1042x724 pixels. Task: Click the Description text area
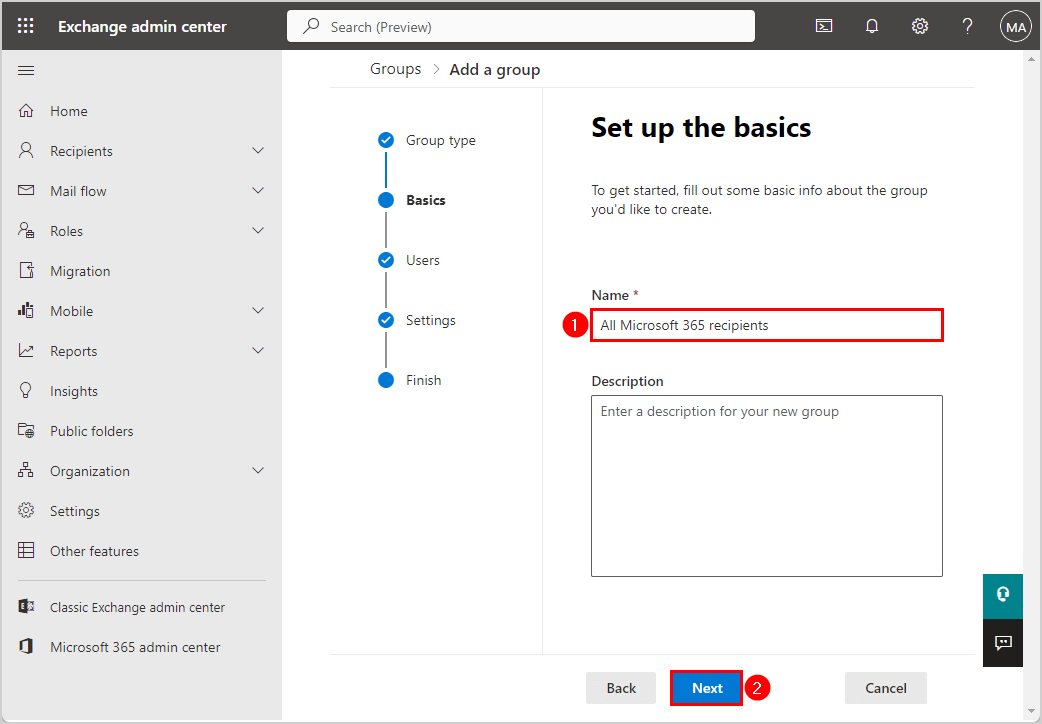[x=767, y=486]
